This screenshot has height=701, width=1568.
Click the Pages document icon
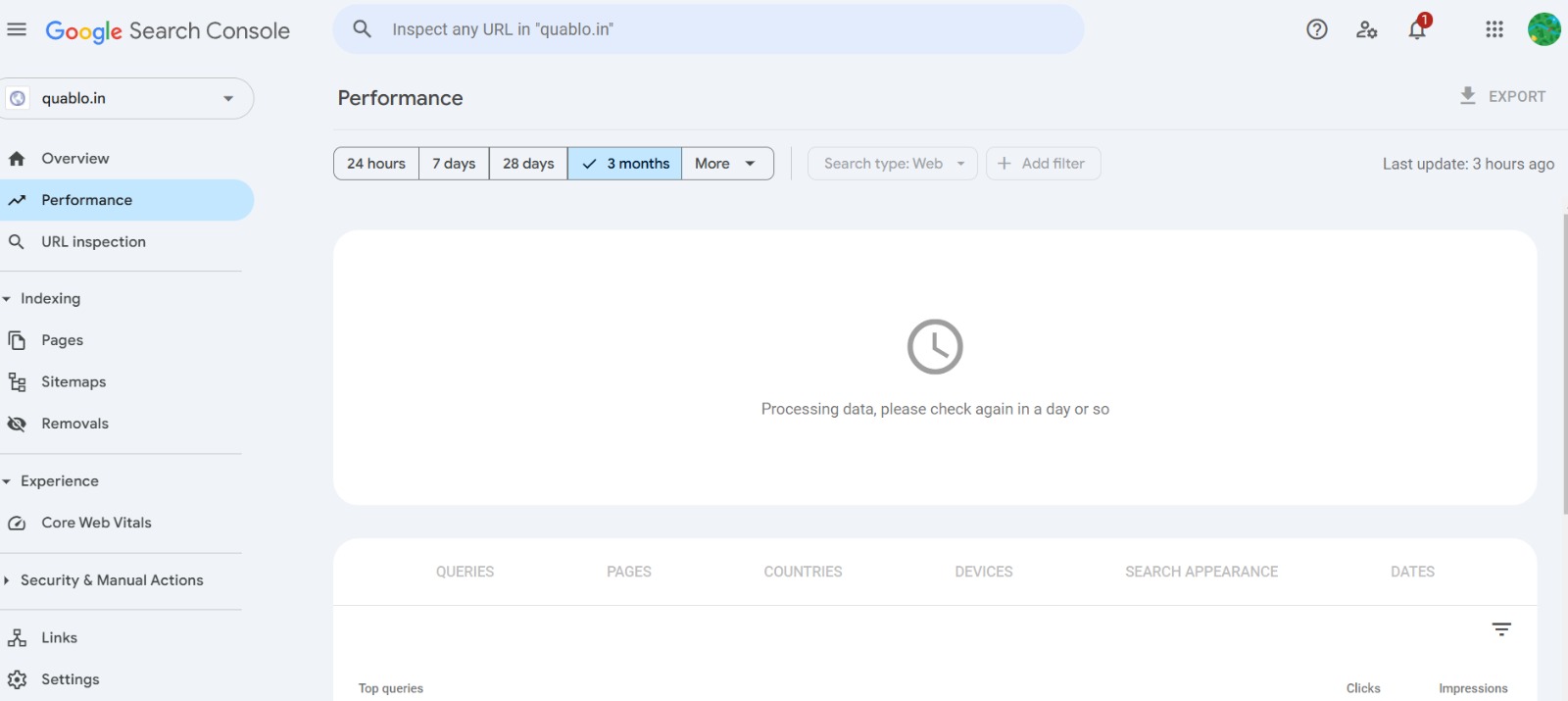point(17,340)
